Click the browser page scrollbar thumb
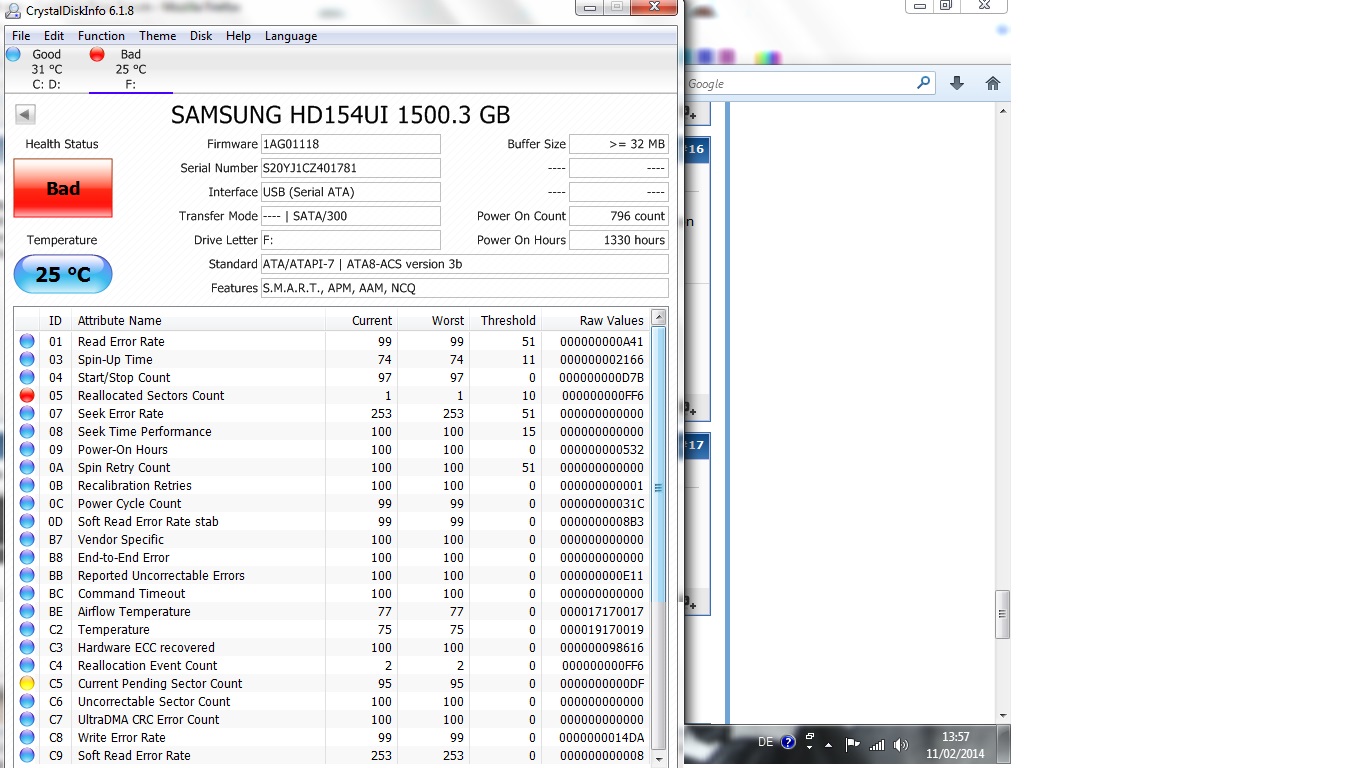The image size is (1366, 768). pos(1003,614)
